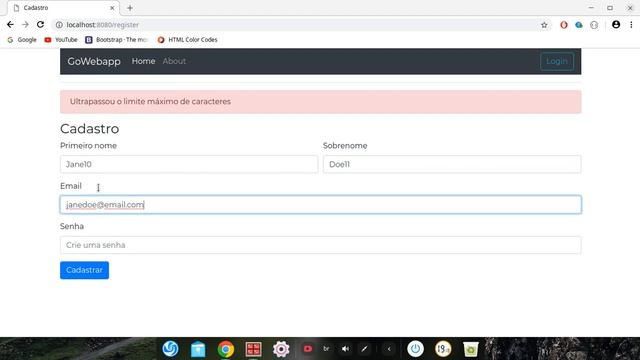This screenshot has height=360, width=640.
Task: Open the clock icon in dock
Action: pos(443,349)
